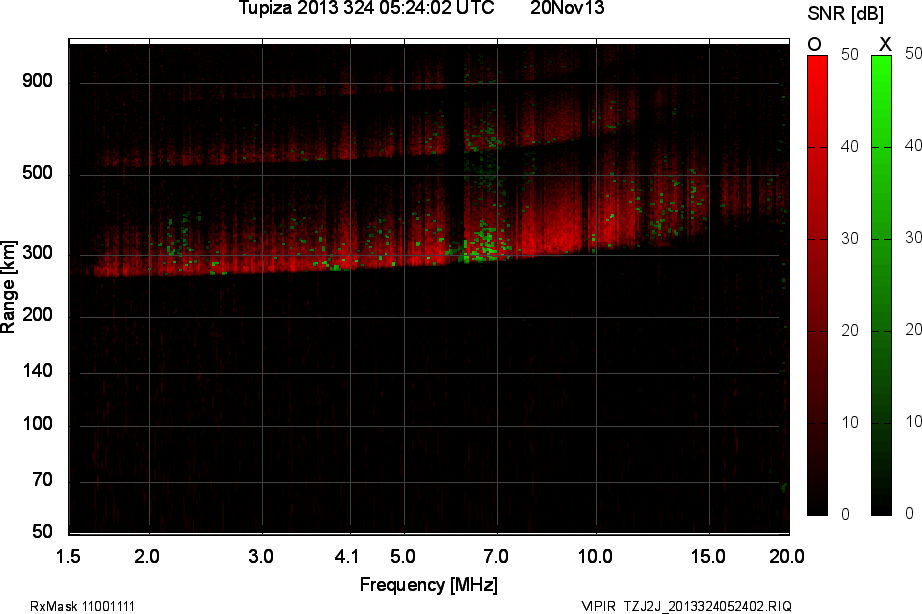The width and height of the screenshot is (922, 614).
Task: Click the title text 'Tupiza 2013 324 05:24:02 UTC'
Action: [366, 8]
